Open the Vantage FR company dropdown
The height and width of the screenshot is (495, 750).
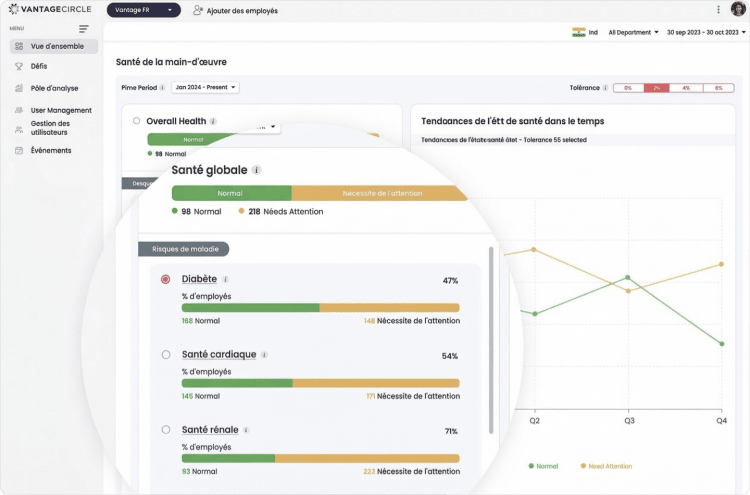(143, 10)
